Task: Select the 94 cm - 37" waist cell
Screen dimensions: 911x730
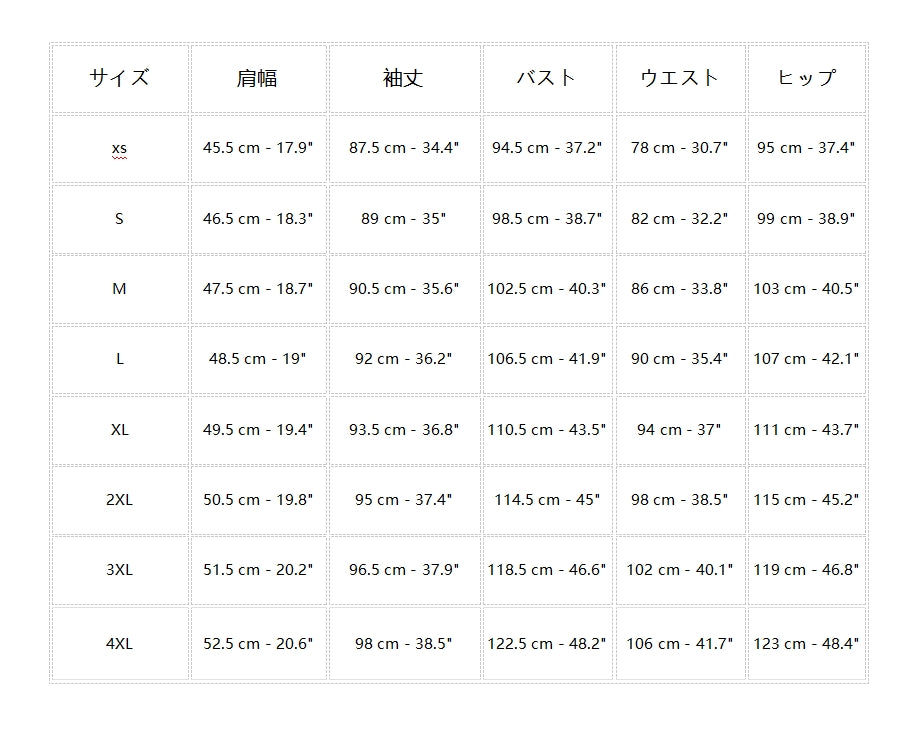Action: pos(680,430)
